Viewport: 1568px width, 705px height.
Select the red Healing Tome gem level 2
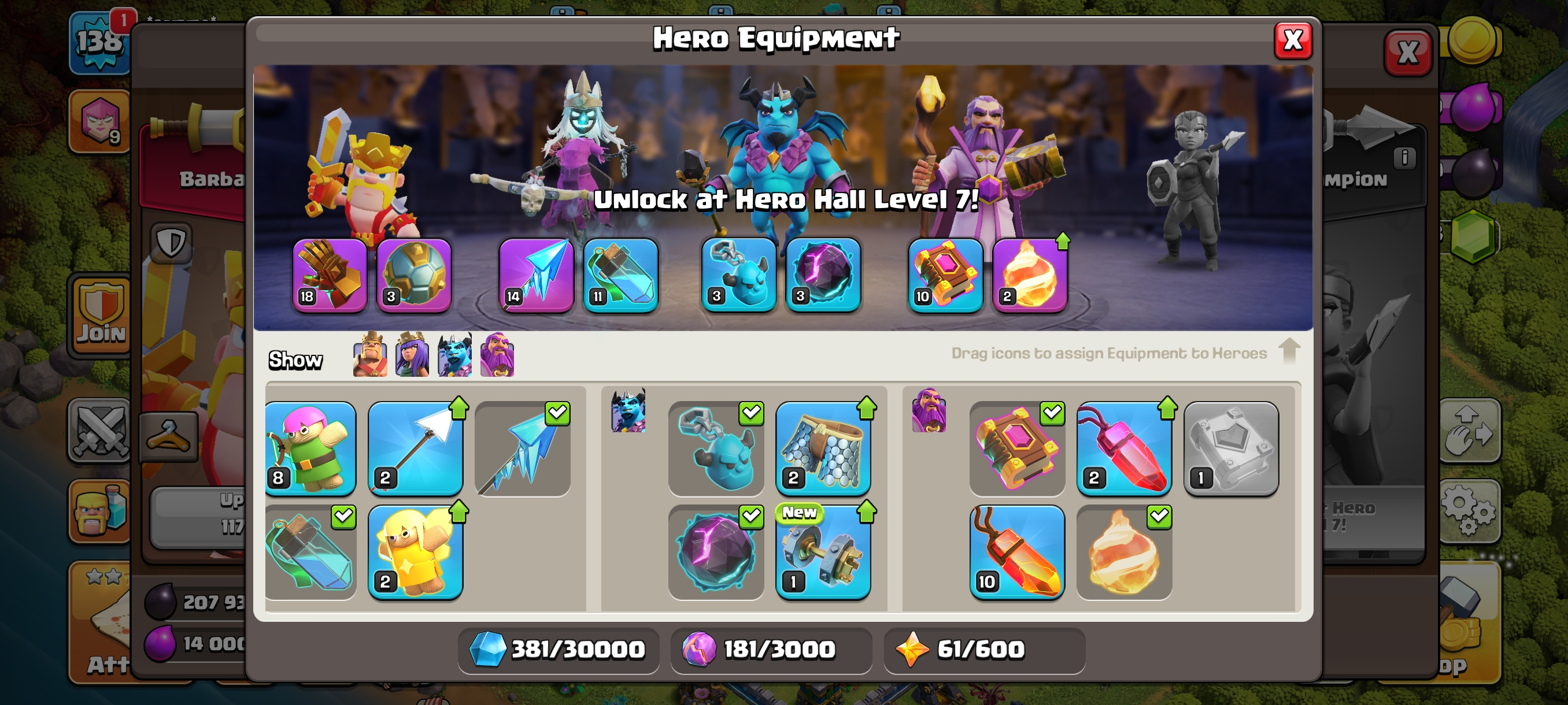[x=1125, y=448]
